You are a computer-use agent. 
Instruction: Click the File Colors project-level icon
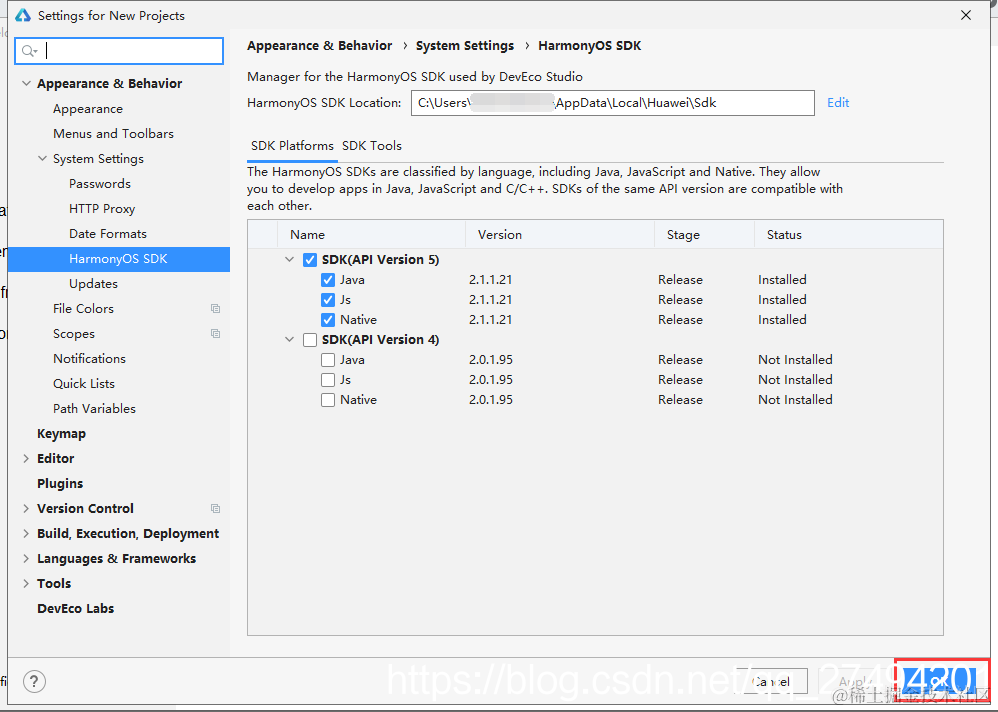pos(216,309)
